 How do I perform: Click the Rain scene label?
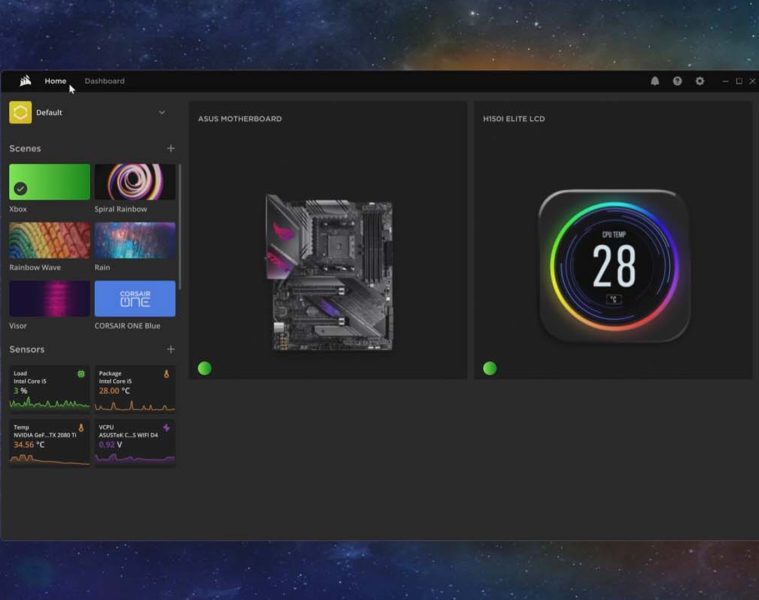pyautogui.click(x=102, y=267)
